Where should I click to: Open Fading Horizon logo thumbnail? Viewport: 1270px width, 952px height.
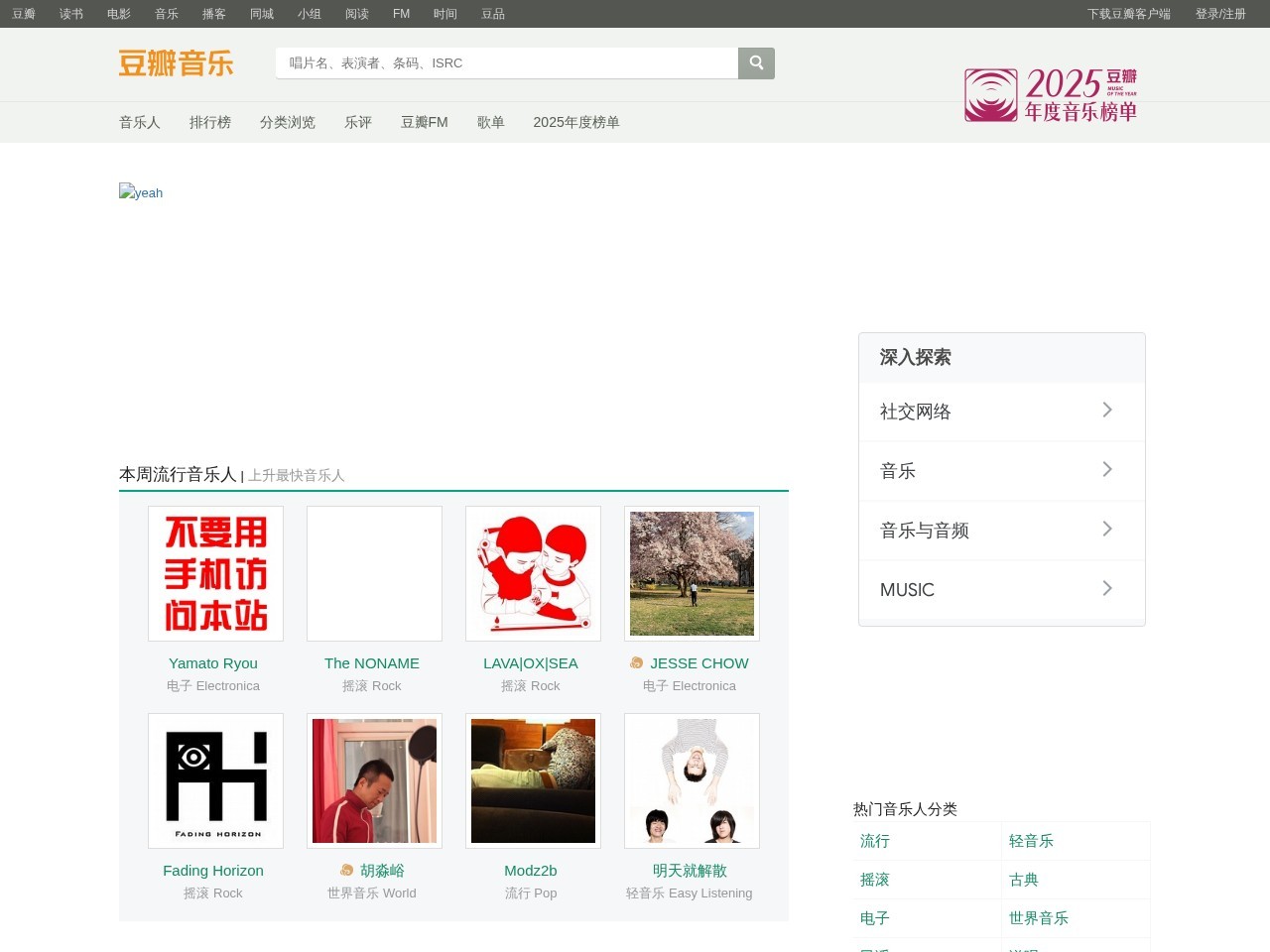[x=215, y=780]
